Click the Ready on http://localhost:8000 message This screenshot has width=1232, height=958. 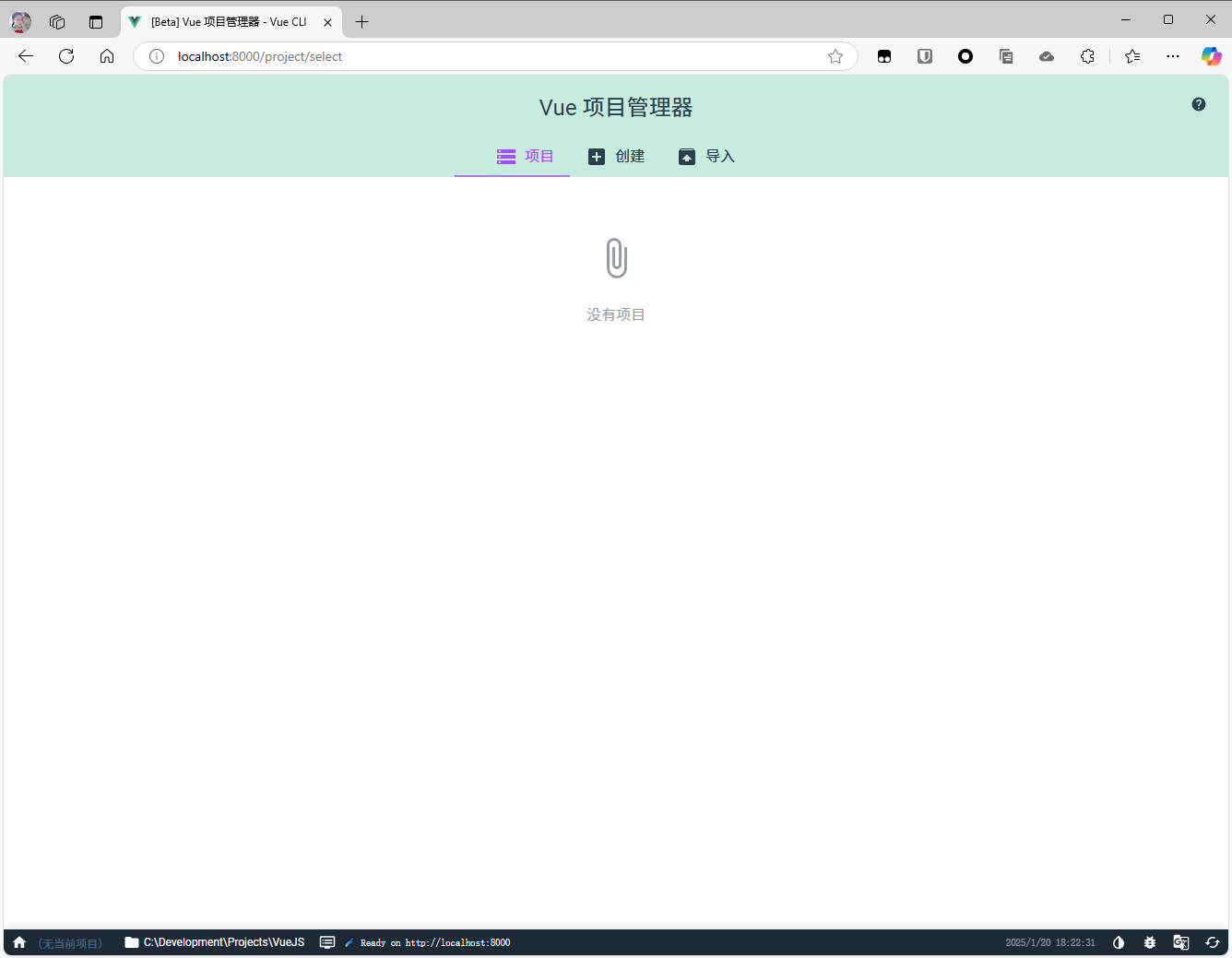435,942
